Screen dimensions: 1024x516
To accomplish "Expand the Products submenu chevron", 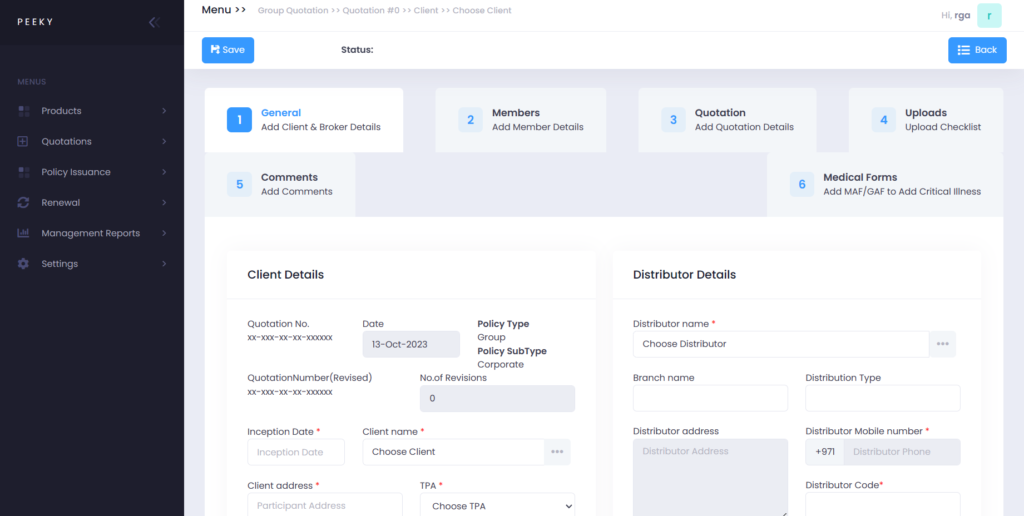I will click(164, 111).
